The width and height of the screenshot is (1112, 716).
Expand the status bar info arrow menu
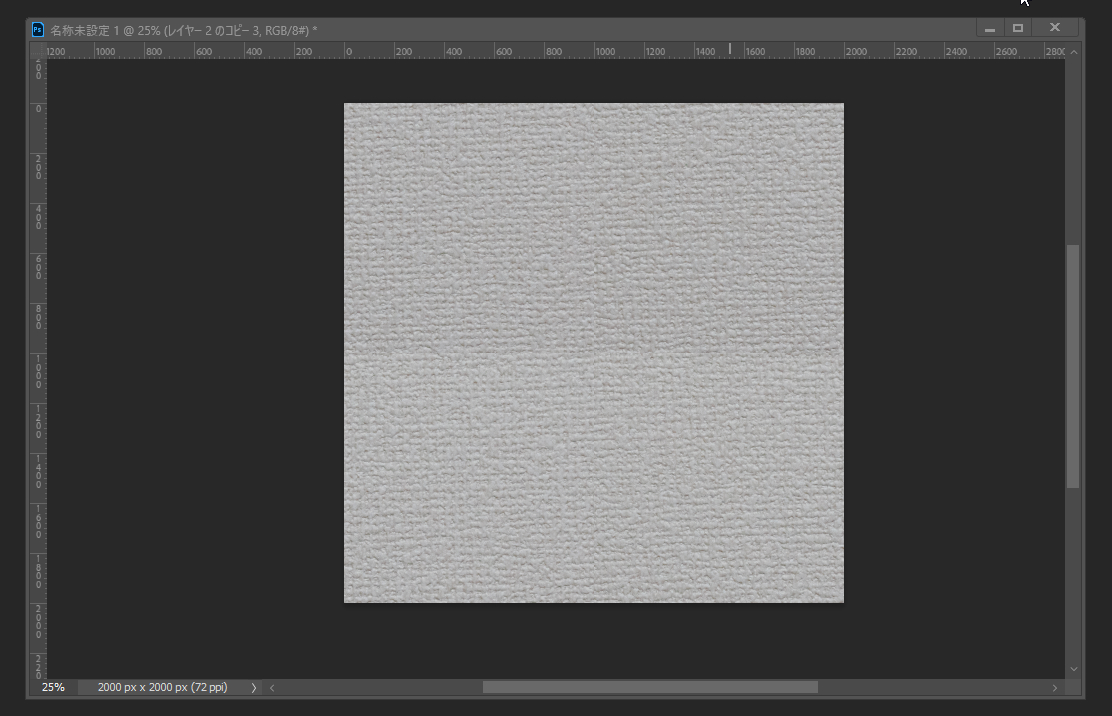[254, 688]
